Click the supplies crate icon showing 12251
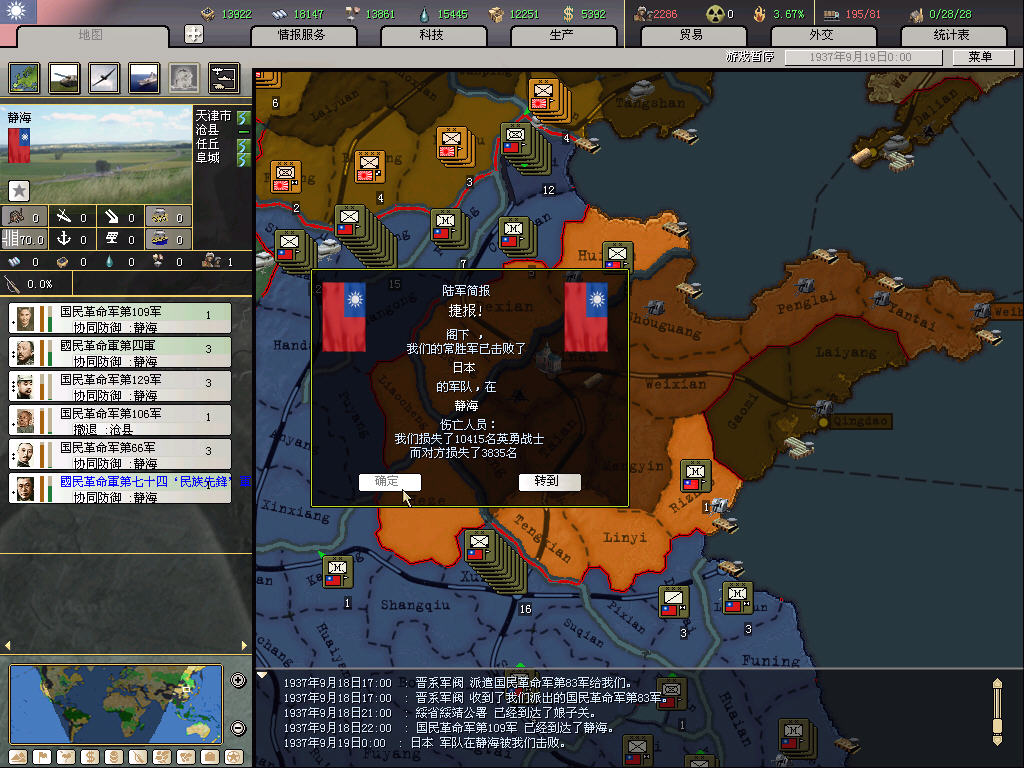1024x768 pixels. click(x=496, y=14)
